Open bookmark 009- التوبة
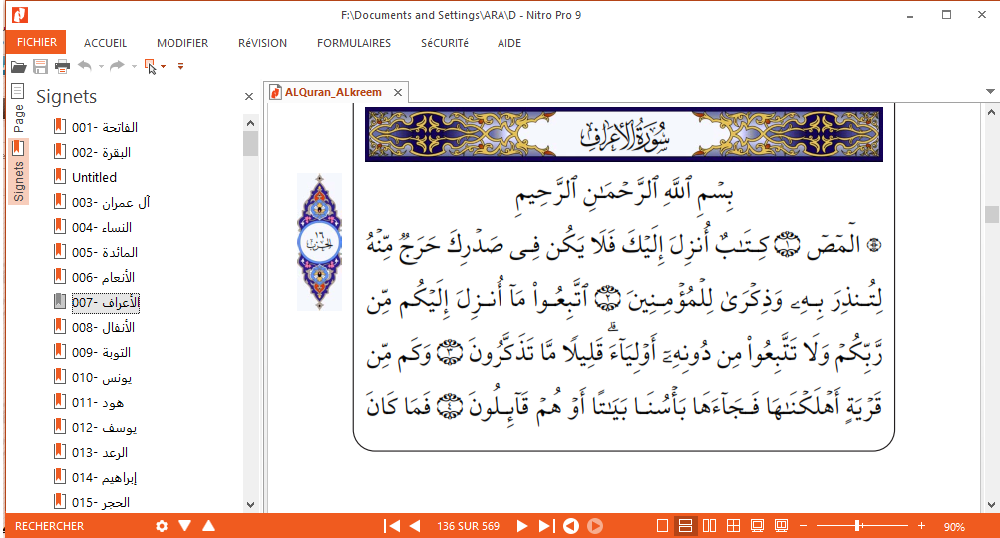Viewport: 1000px width, 538px height. [101, 353]
